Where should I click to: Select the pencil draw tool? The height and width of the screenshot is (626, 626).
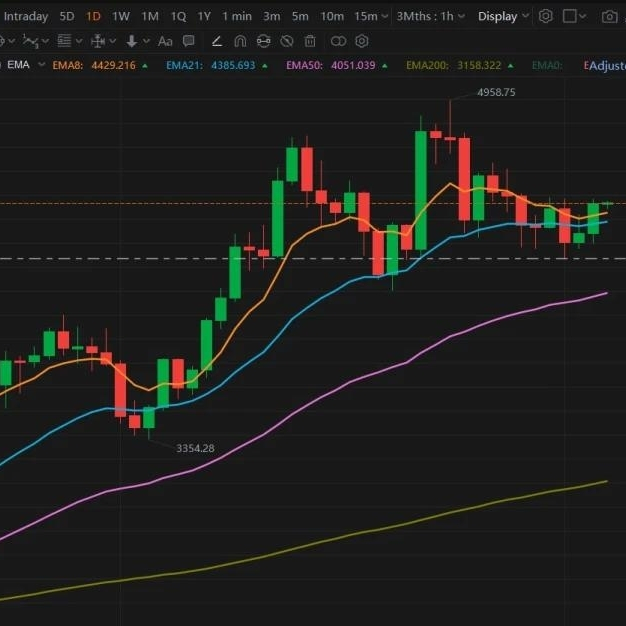pos(217,41)
